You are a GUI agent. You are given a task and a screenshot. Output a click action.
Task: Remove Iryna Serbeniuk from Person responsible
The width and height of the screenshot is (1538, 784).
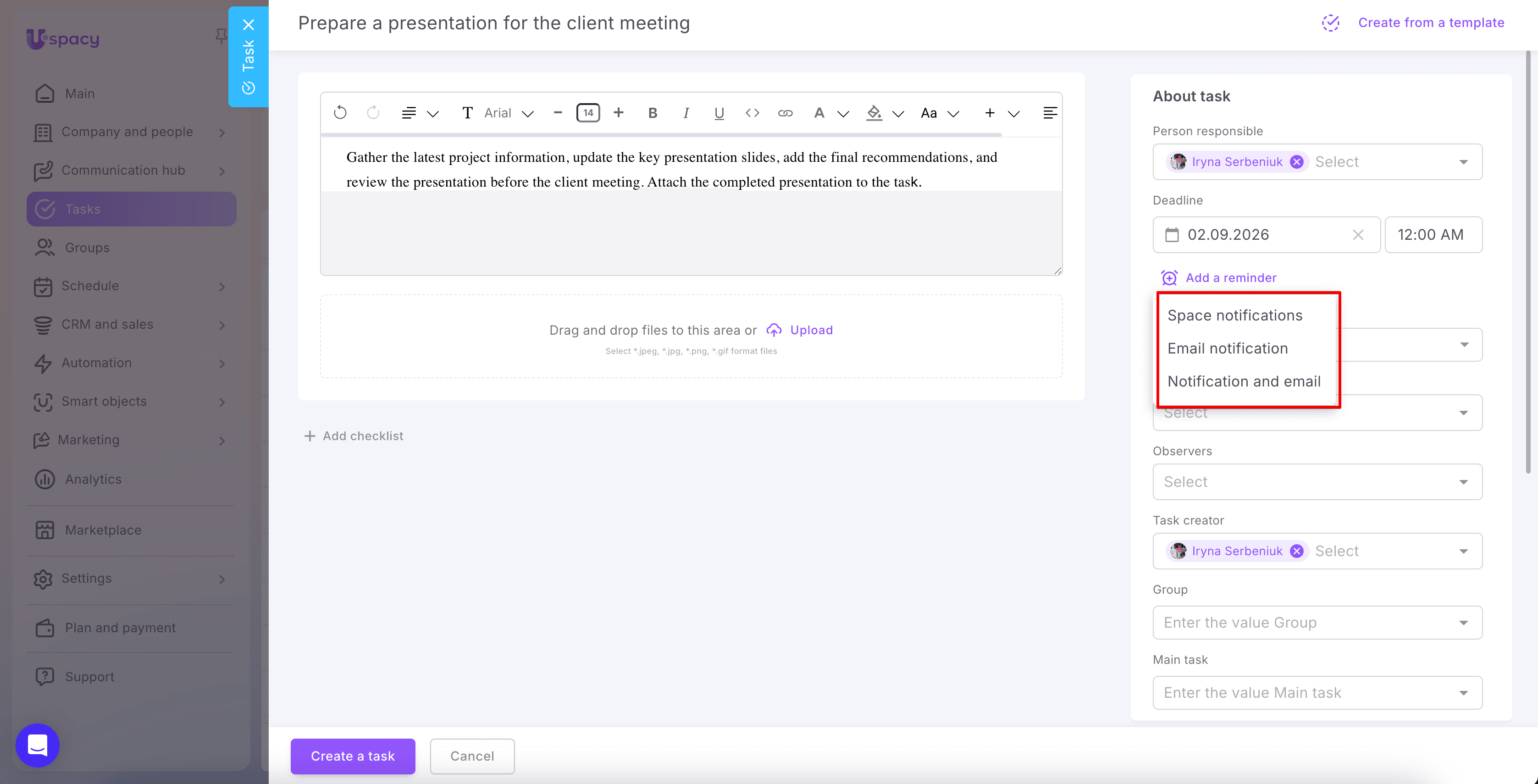click(1296, 162)
